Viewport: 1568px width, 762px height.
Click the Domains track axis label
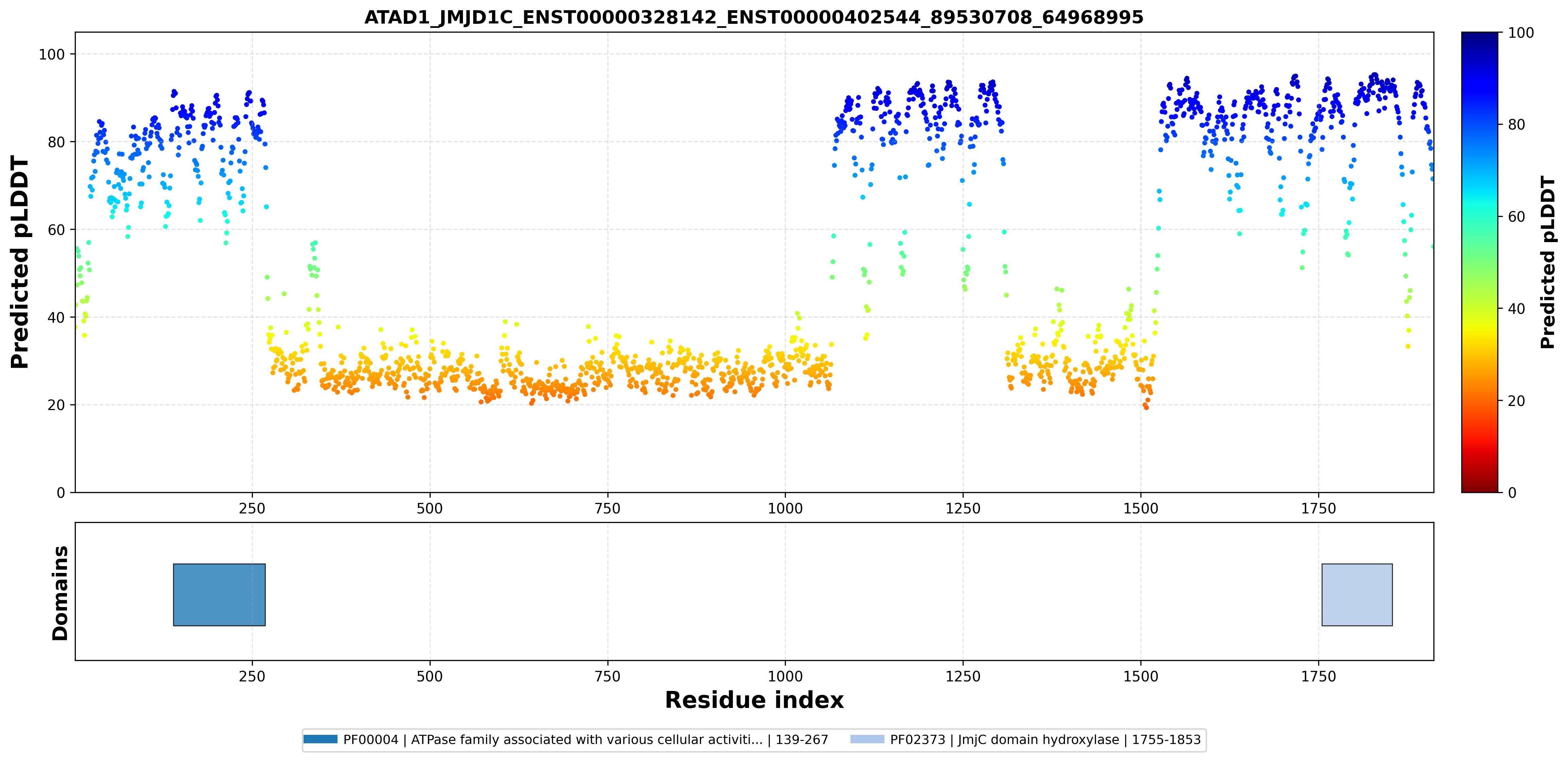[59, 593]
